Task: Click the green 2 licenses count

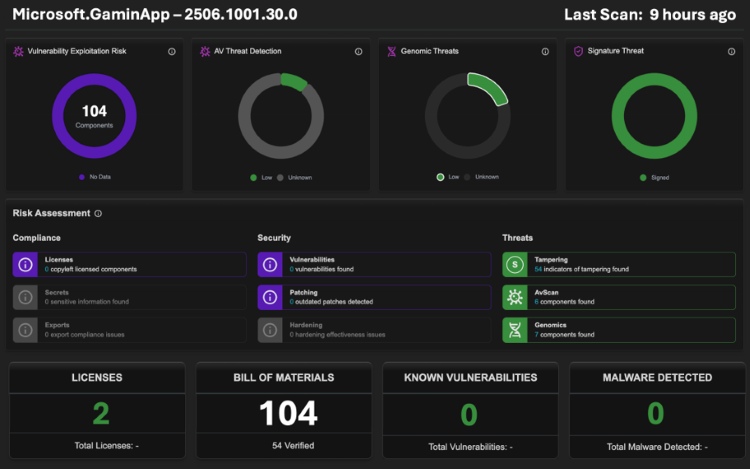Action: [x=101, y=414]
